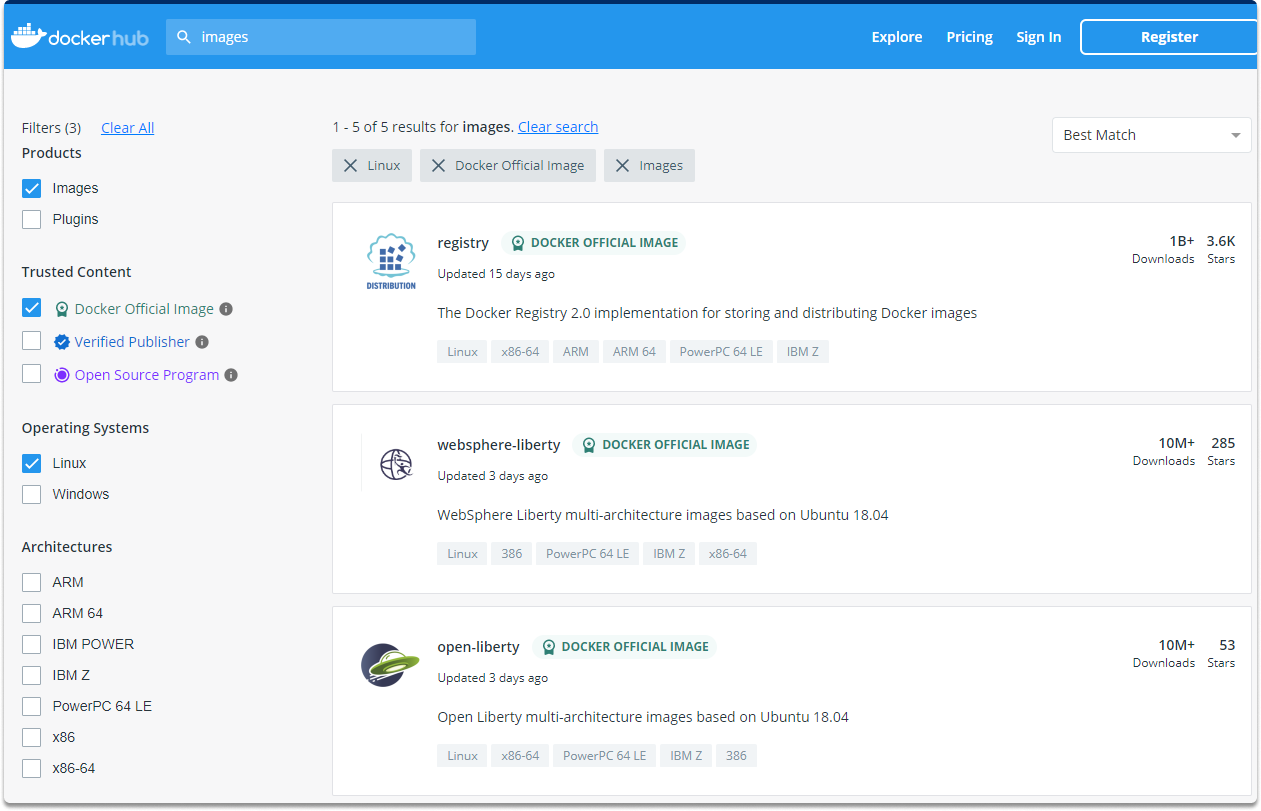The height and width of the screenshot is (811, 1261).
Task: Click 285 Stars on websphere-liberty card
Action: 1222,451
